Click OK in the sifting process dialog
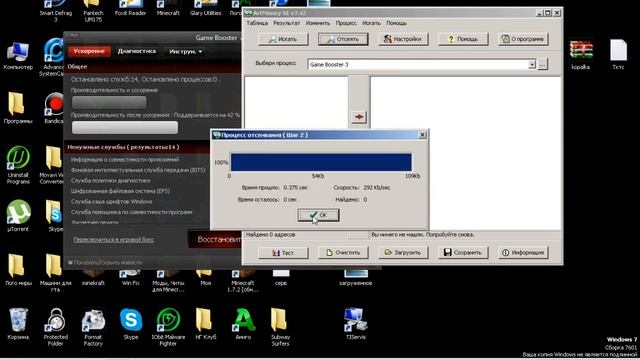Screen dimensions: 640x360 [x=318, y=215]
